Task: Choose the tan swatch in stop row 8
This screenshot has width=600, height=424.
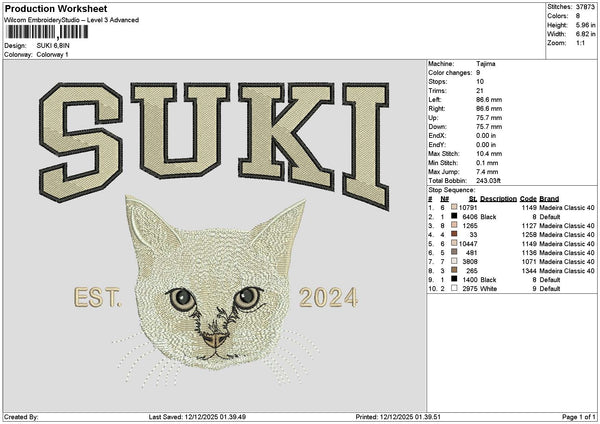Action: [454, 270]
